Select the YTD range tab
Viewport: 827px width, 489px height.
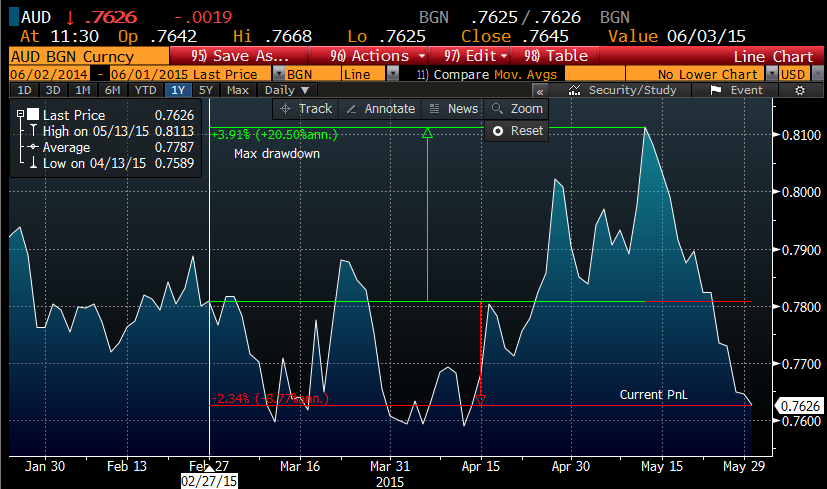pos(146,90)
